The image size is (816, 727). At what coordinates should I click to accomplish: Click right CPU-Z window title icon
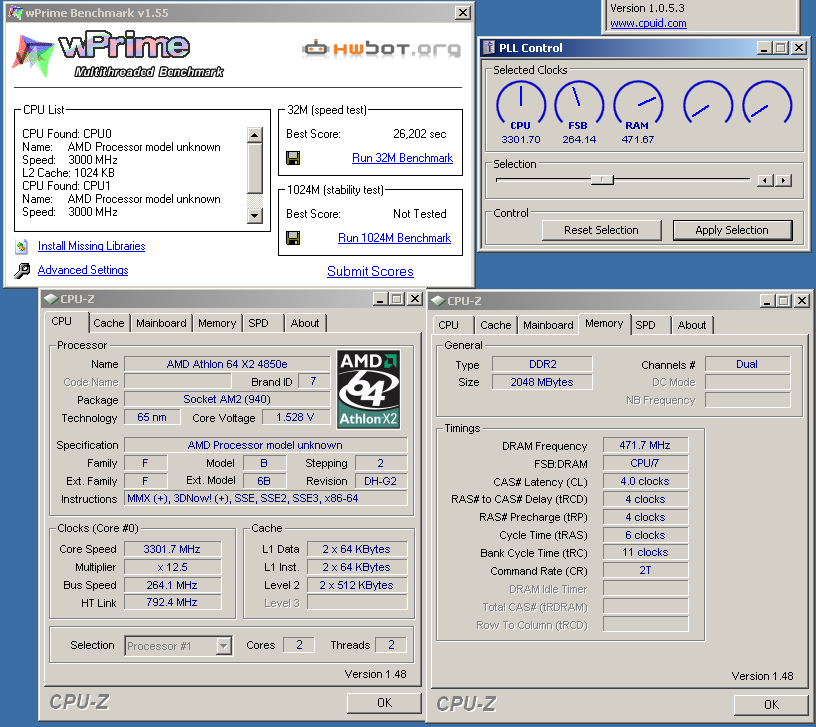[x=438, y=301]
